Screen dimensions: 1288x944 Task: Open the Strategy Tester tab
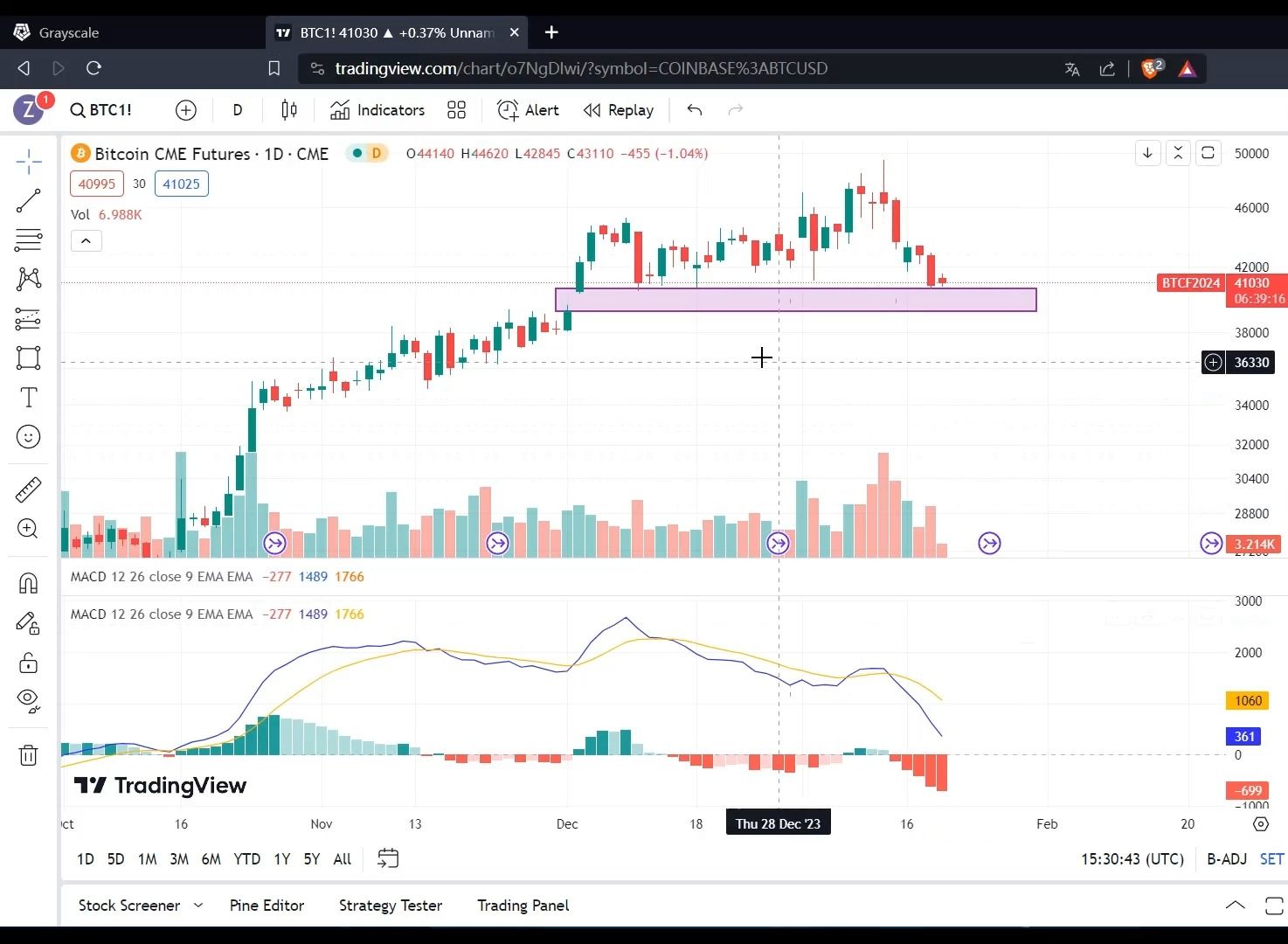(x=391, y=906)
